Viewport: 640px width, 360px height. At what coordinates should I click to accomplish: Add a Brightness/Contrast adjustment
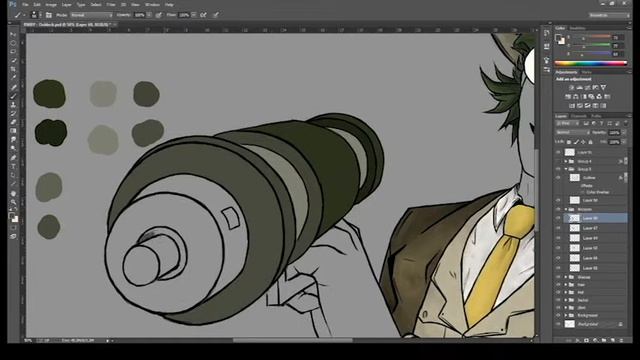[571, 87]
